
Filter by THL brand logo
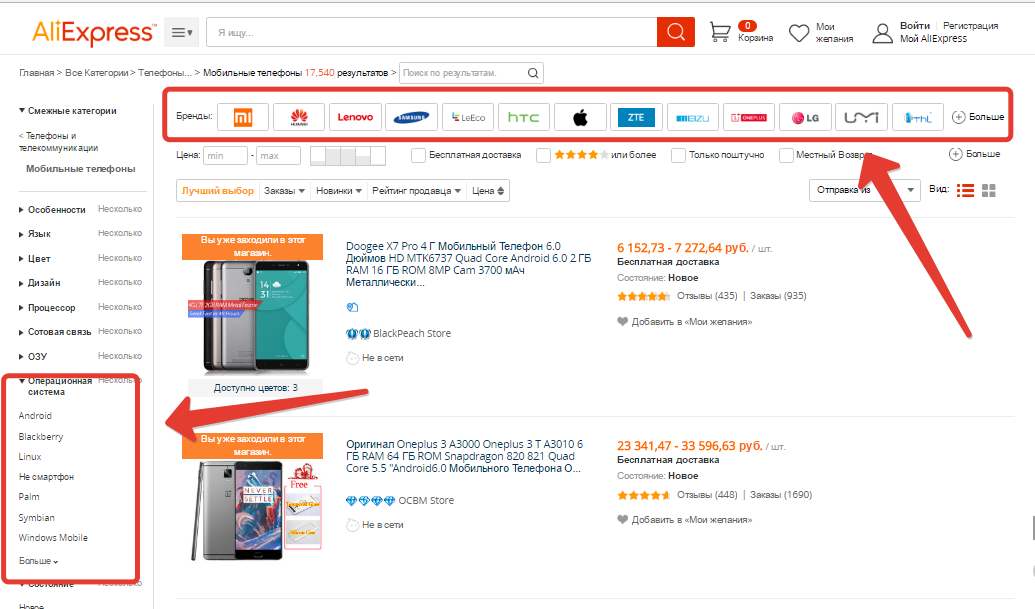(x=918, y=117)
